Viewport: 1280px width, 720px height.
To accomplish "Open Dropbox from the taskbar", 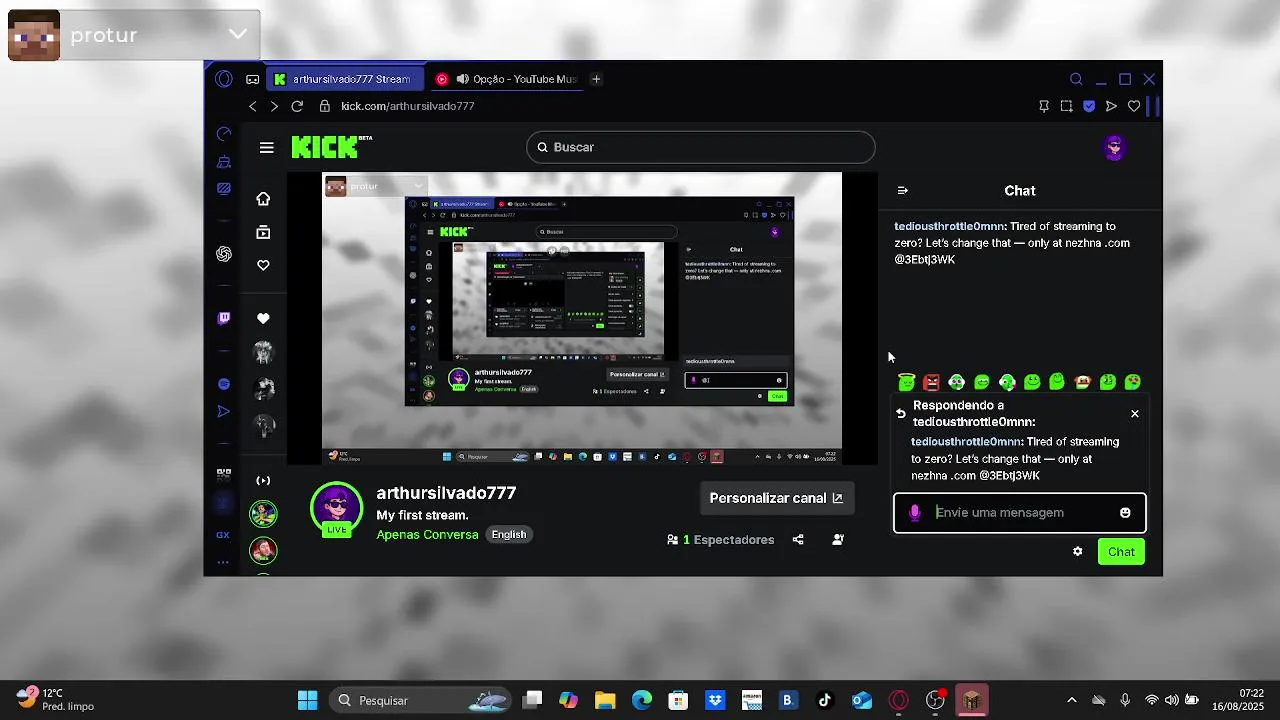I will point(715,700).
